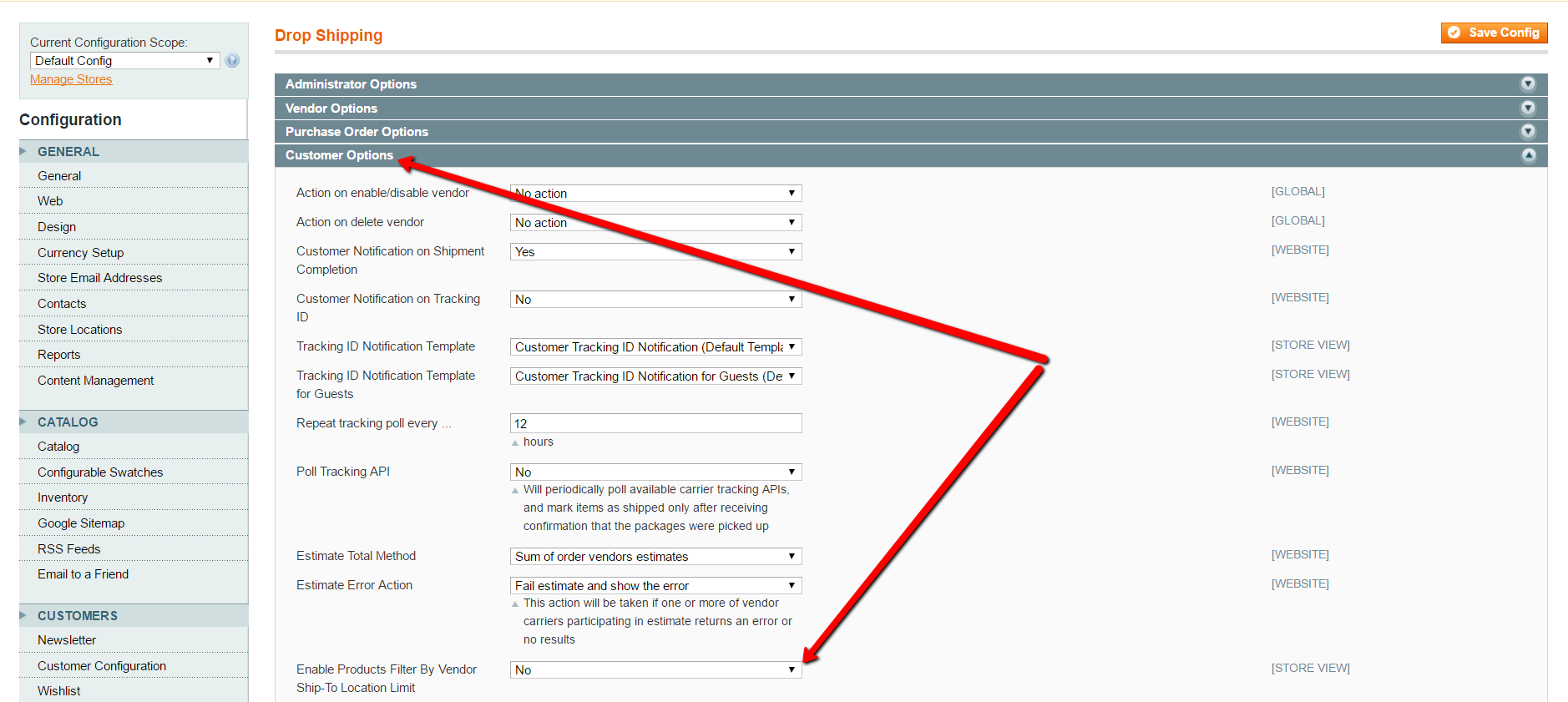Choose Tracking ID Notification Template for Guests
Image resolution: width=1568 pixels, height=702 pixels.
(655, 376)
